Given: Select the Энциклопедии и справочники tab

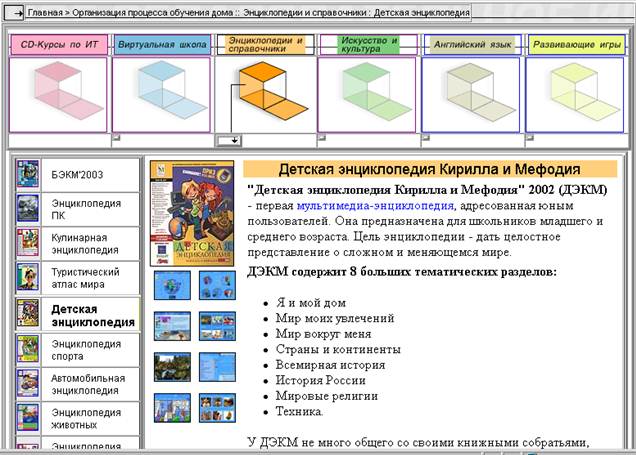Looking at the screenshot, I should 265,45.
